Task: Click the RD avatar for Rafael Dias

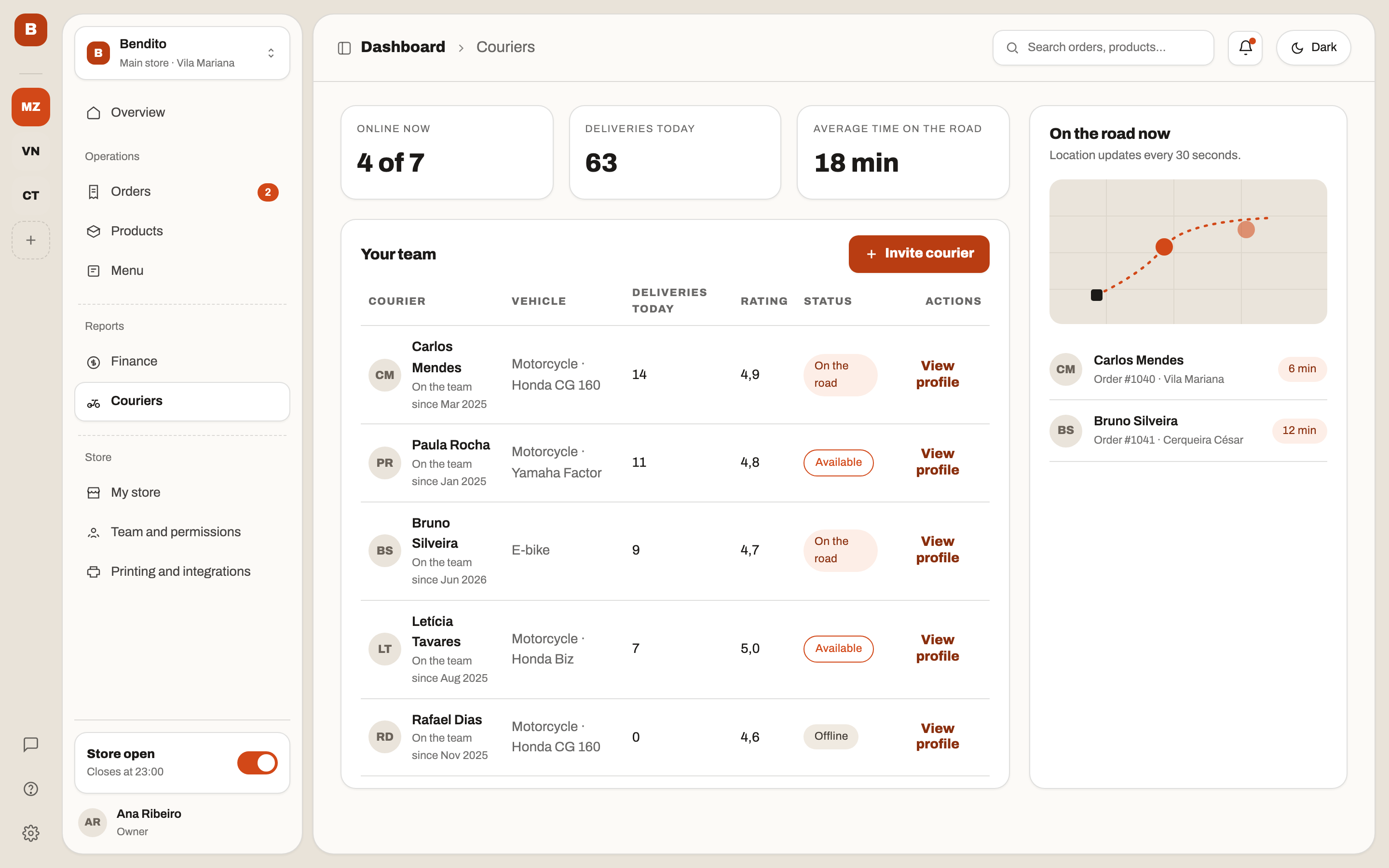Action: coord(384,736)
